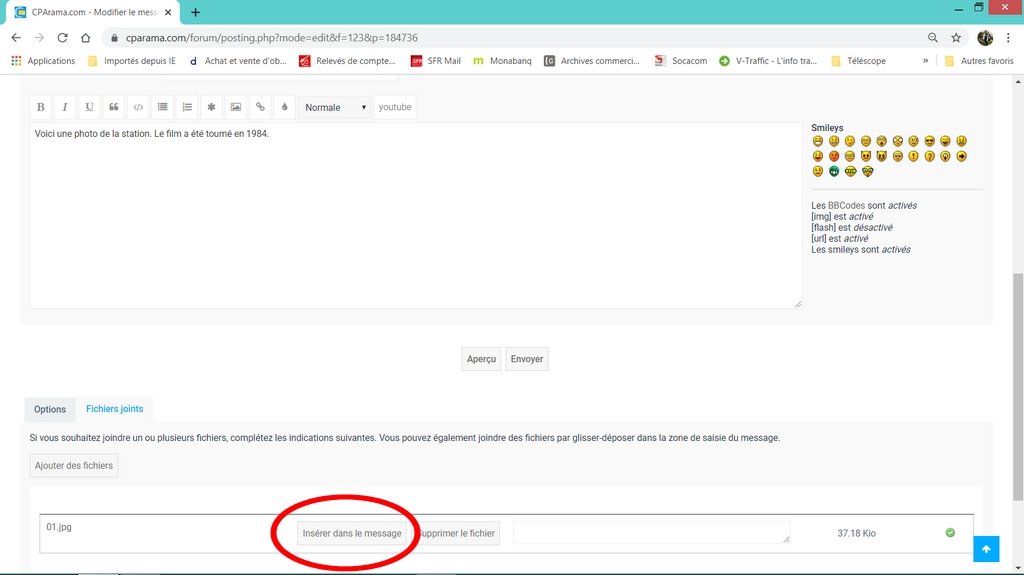1024x575 pixels.
Task: Open the Autres favoris folder
Action: (979, 61)
